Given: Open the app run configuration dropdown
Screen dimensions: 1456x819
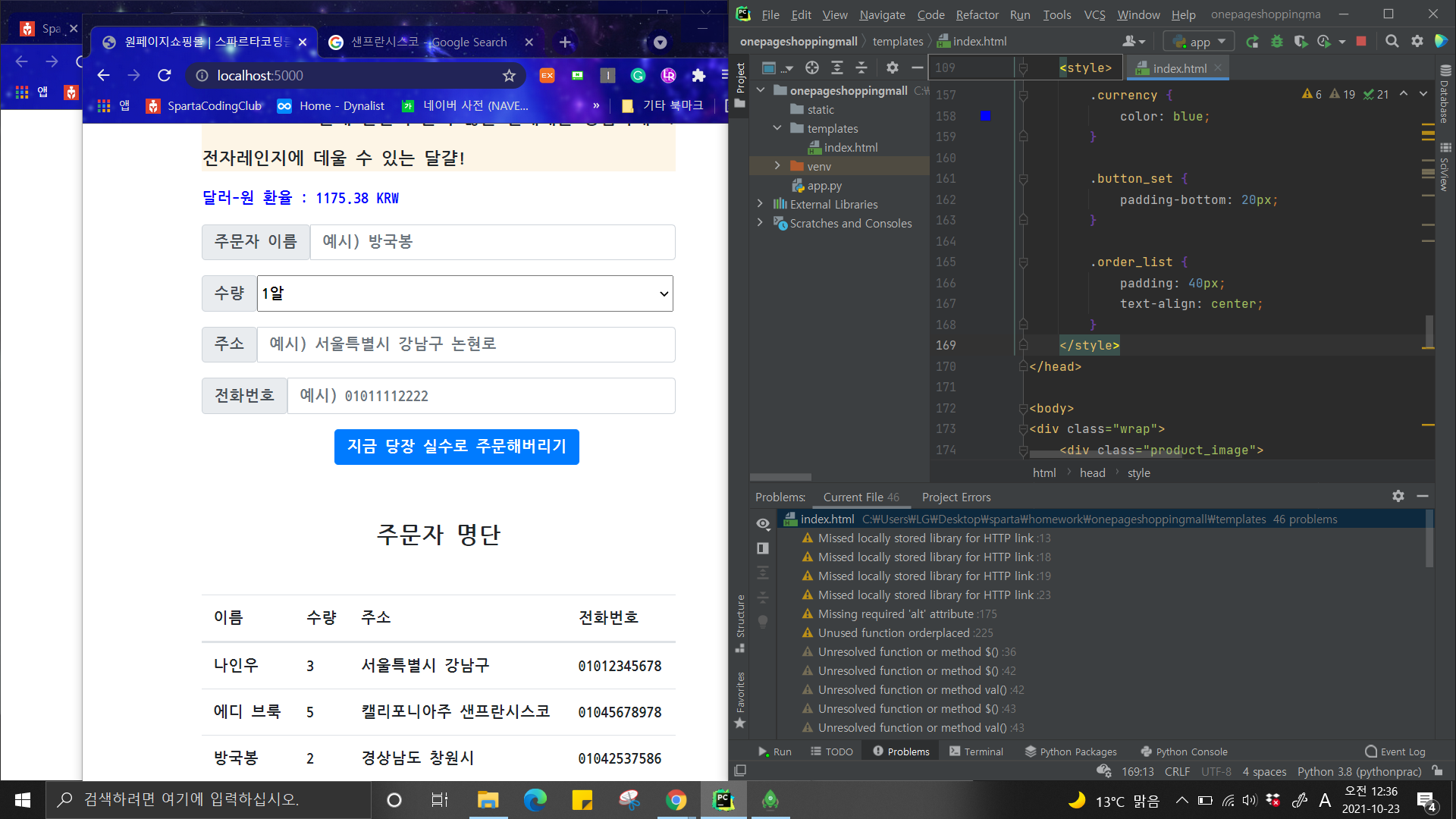Looking at the screenshot, I should pos(1200,42).
